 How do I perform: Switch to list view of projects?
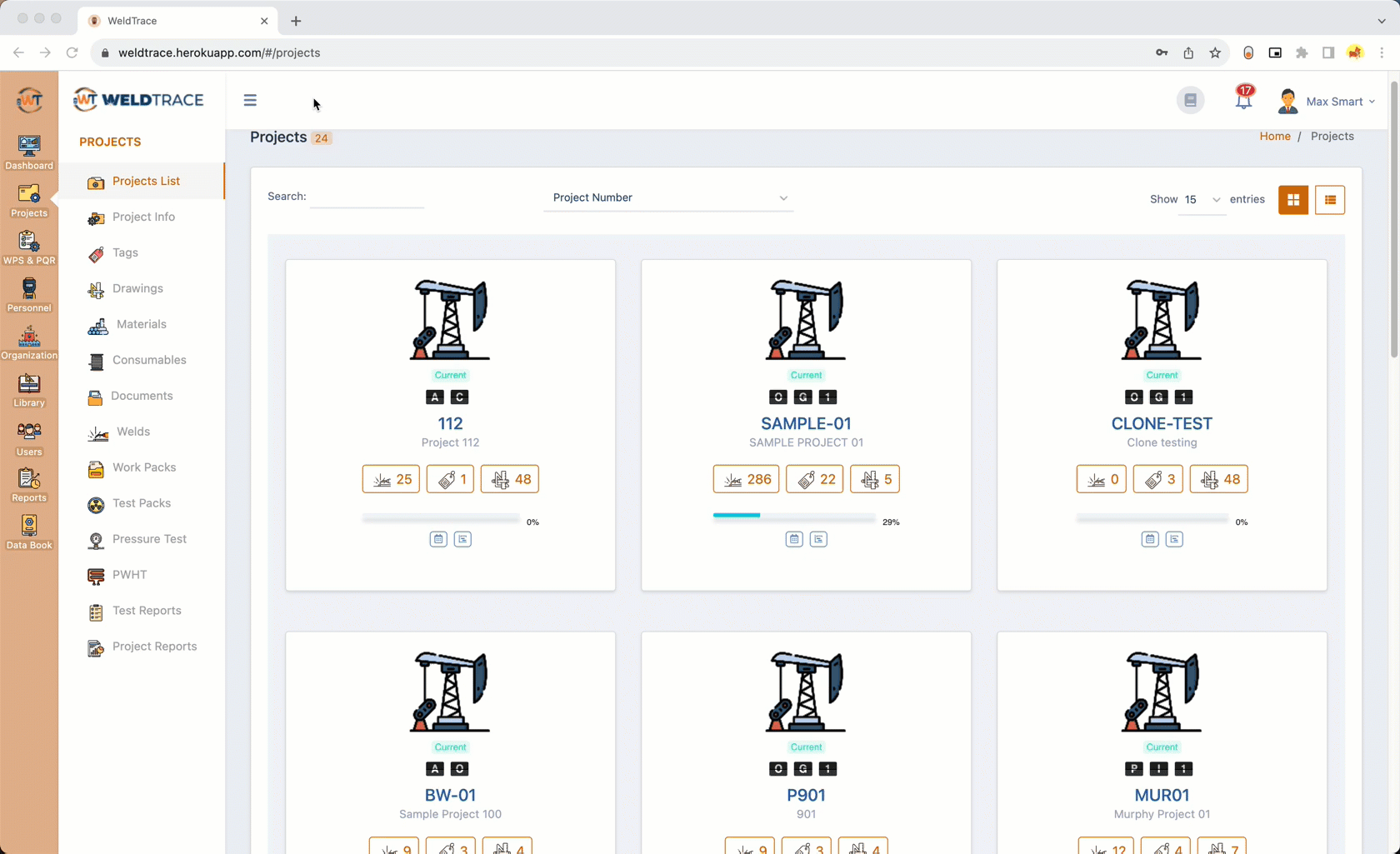click(1330, 200)
